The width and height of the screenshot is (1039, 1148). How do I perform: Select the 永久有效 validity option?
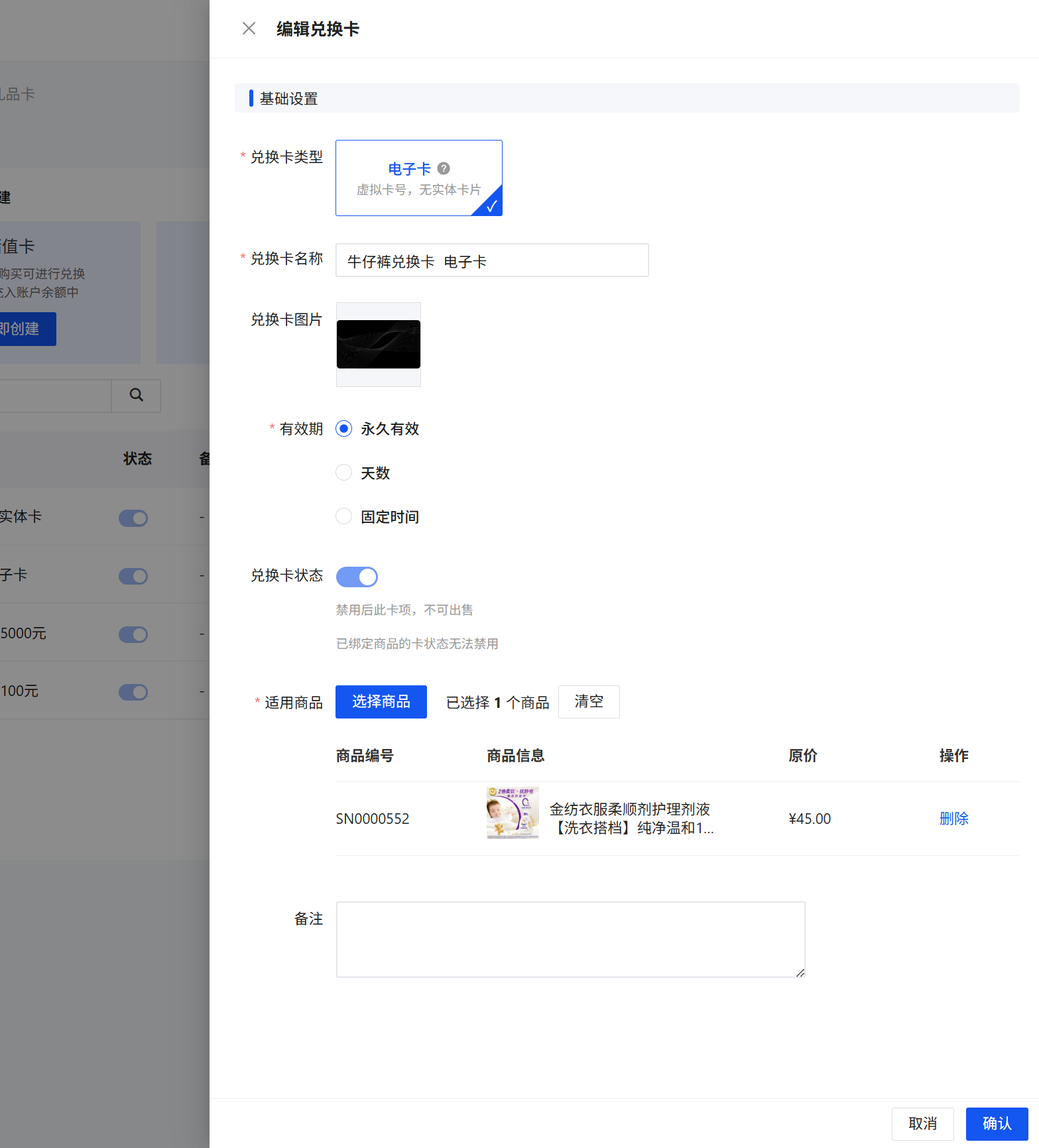(x=343, y=429)
